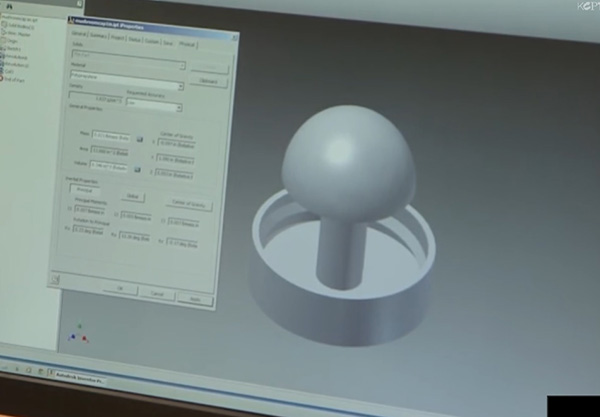Open the Custom tab in Properties dialog
The height and width of the screenshot is (417, 600).
point(152,41)
